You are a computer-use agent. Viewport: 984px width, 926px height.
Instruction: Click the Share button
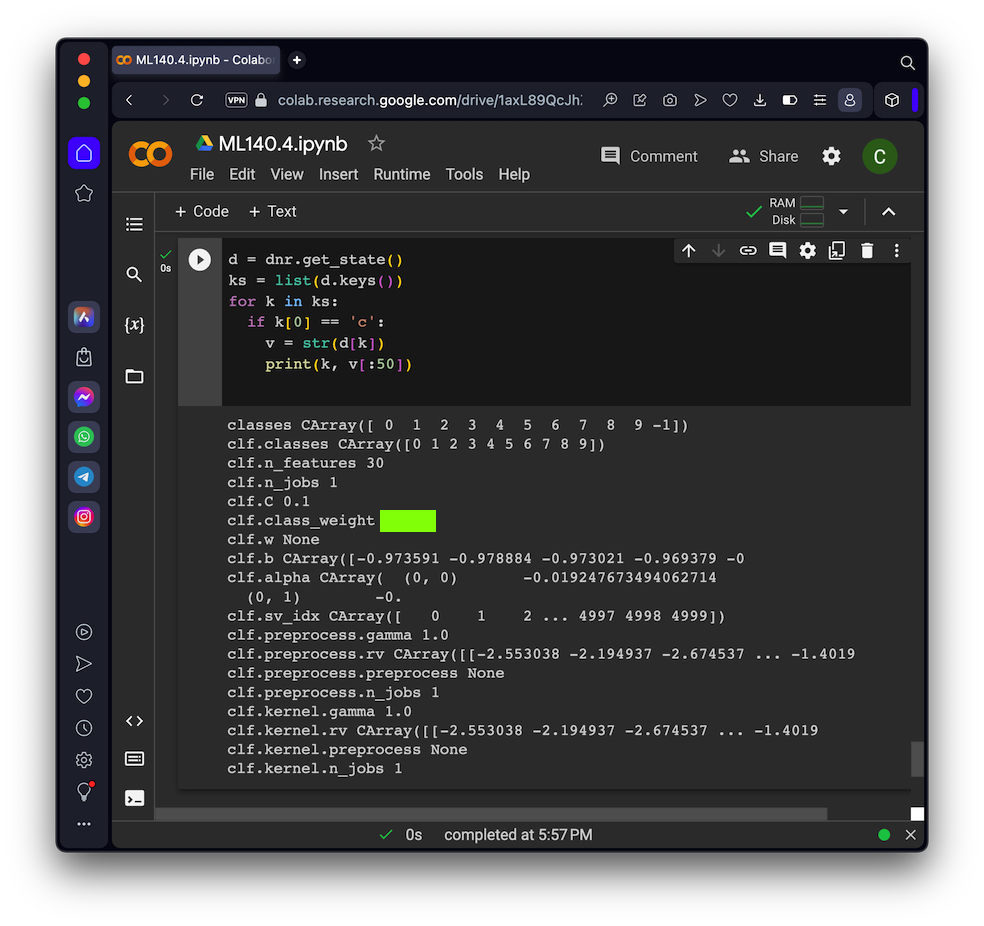click(x=764, y=156)
